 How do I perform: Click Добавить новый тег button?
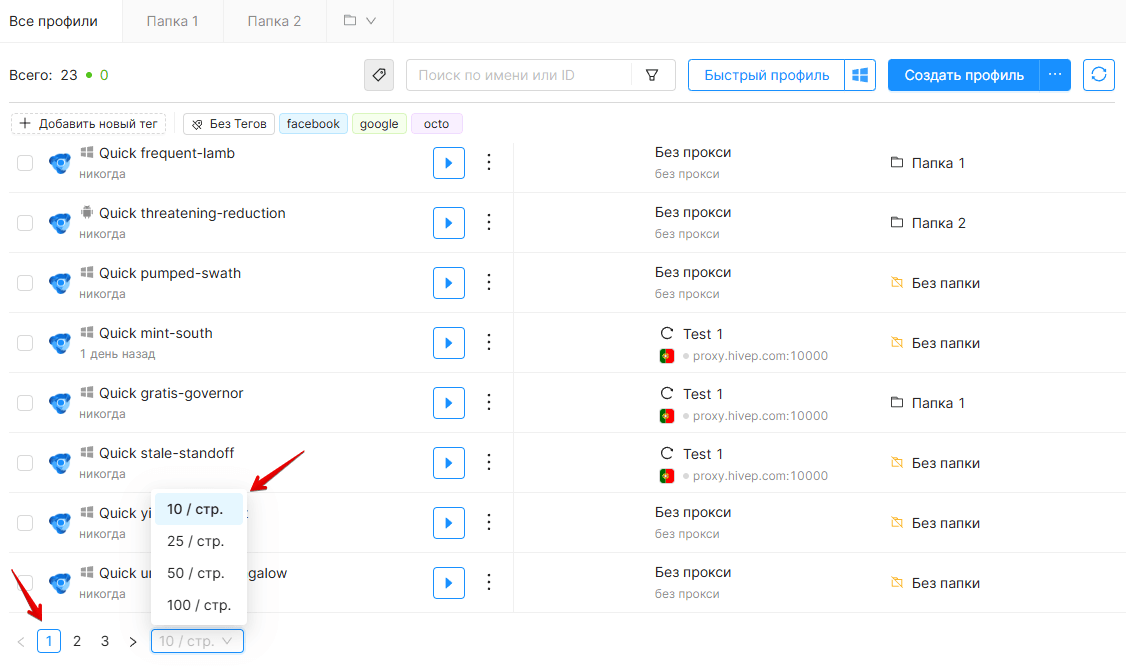pyautogui.click(x=88, y=123)
